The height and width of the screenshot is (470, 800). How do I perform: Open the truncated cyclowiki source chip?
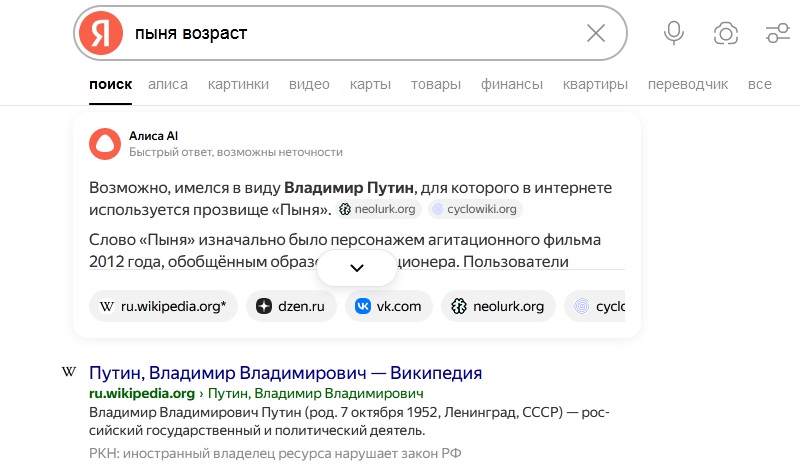point(595,306)
